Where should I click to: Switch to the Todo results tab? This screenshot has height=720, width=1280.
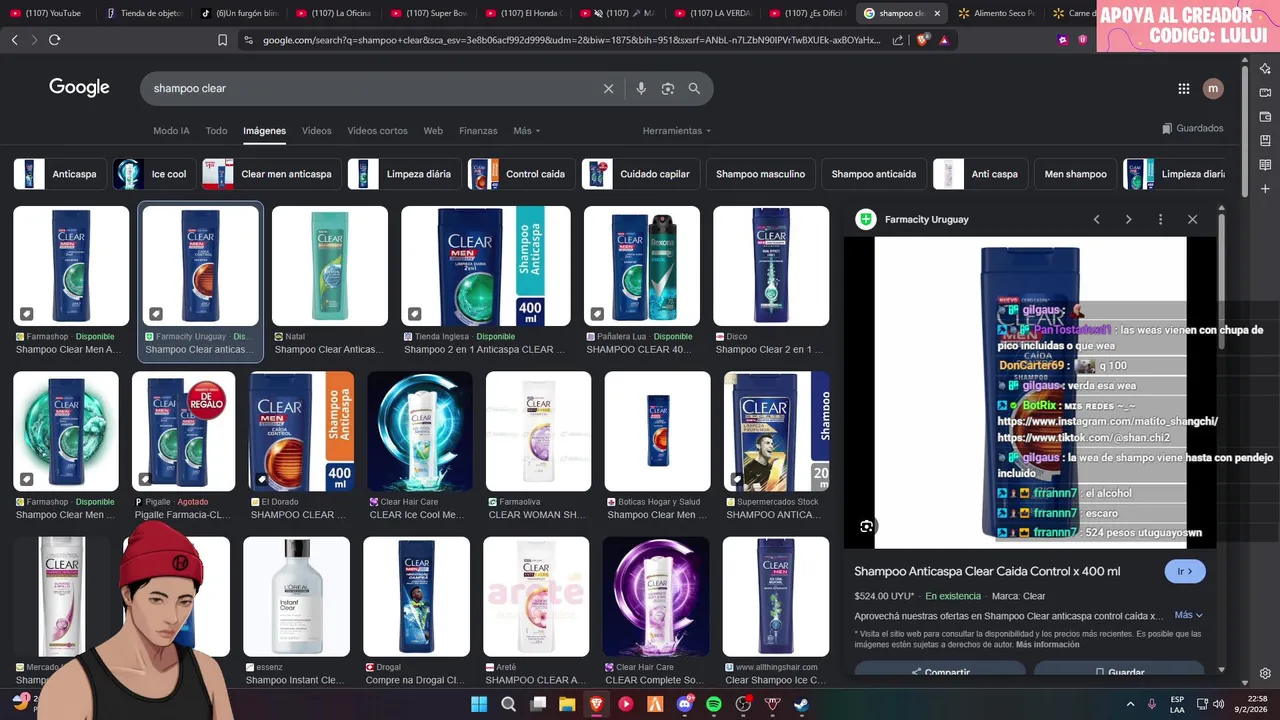pyautogui.click(x=216, y=131)
